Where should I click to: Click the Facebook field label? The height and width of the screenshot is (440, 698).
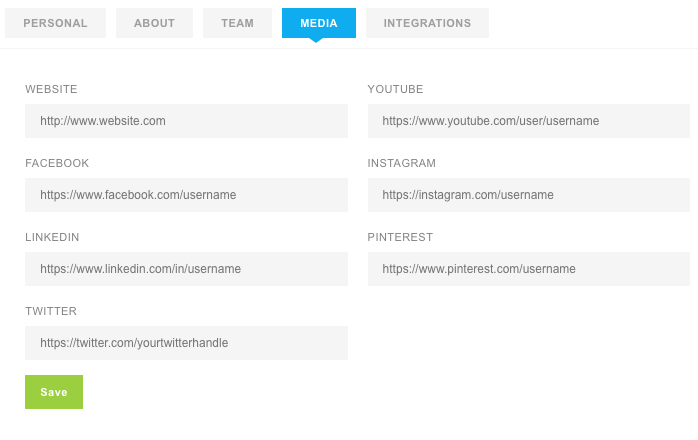click(57, 163)
